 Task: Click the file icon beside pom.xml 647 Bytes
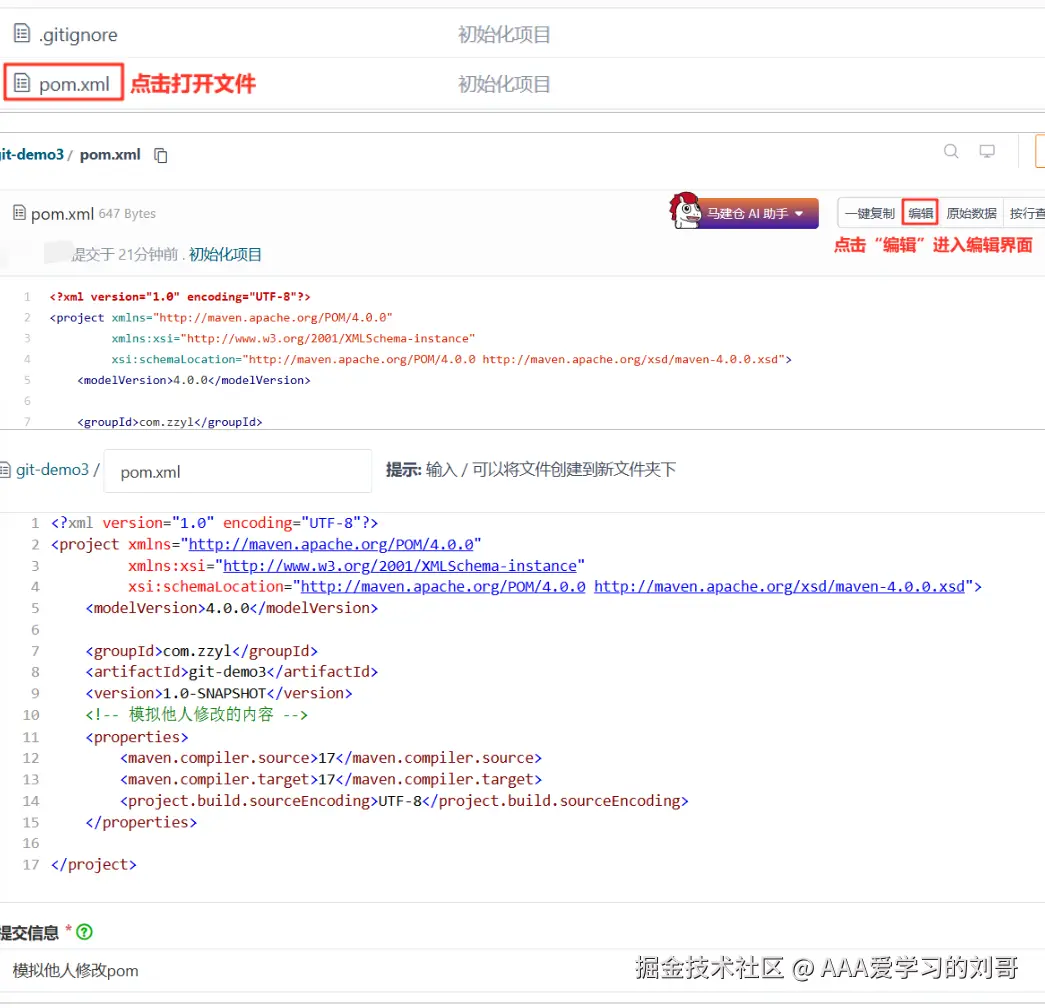20,213
